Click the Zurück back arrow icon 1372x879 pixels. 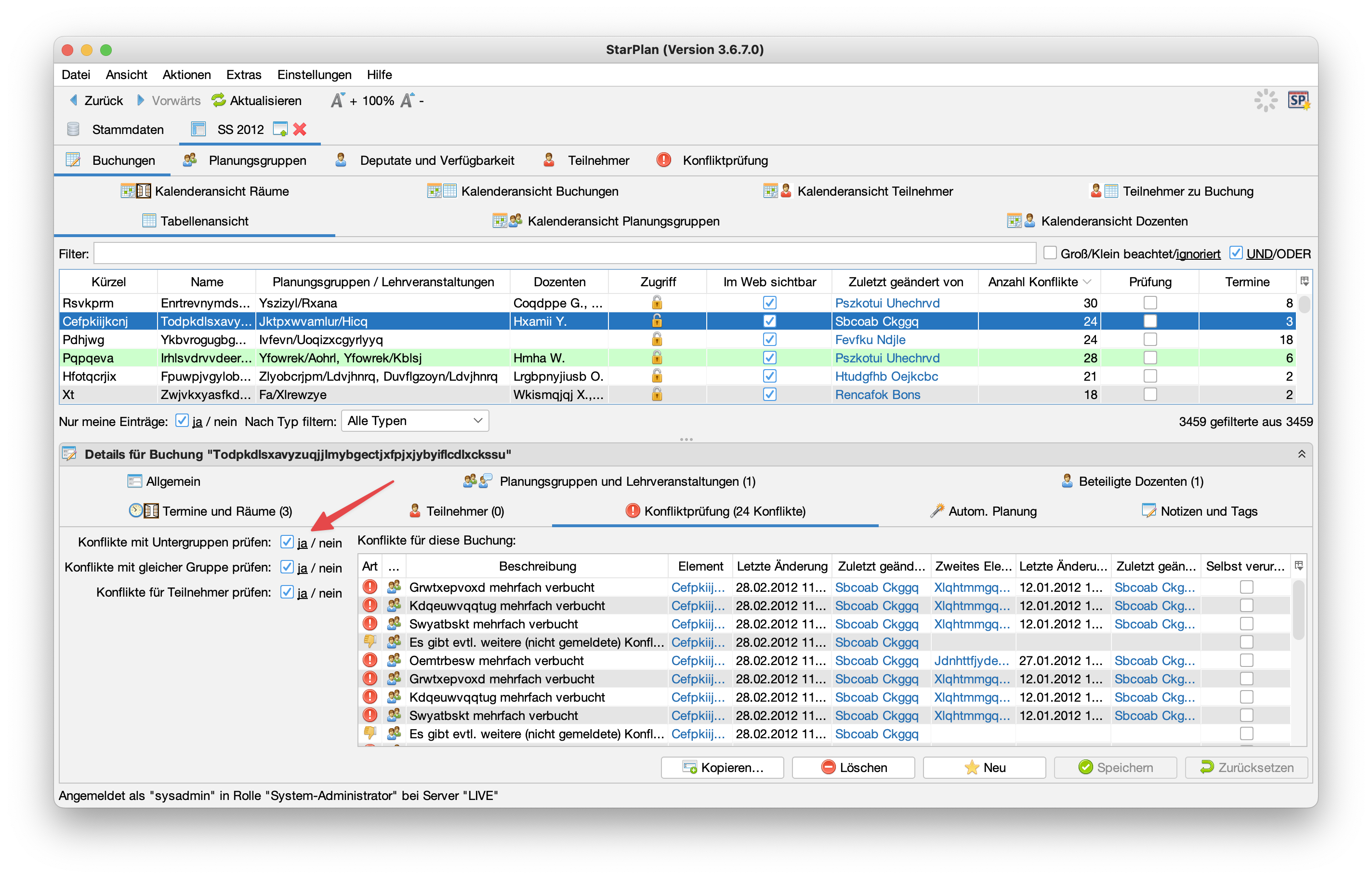click(x=74, y=100)
